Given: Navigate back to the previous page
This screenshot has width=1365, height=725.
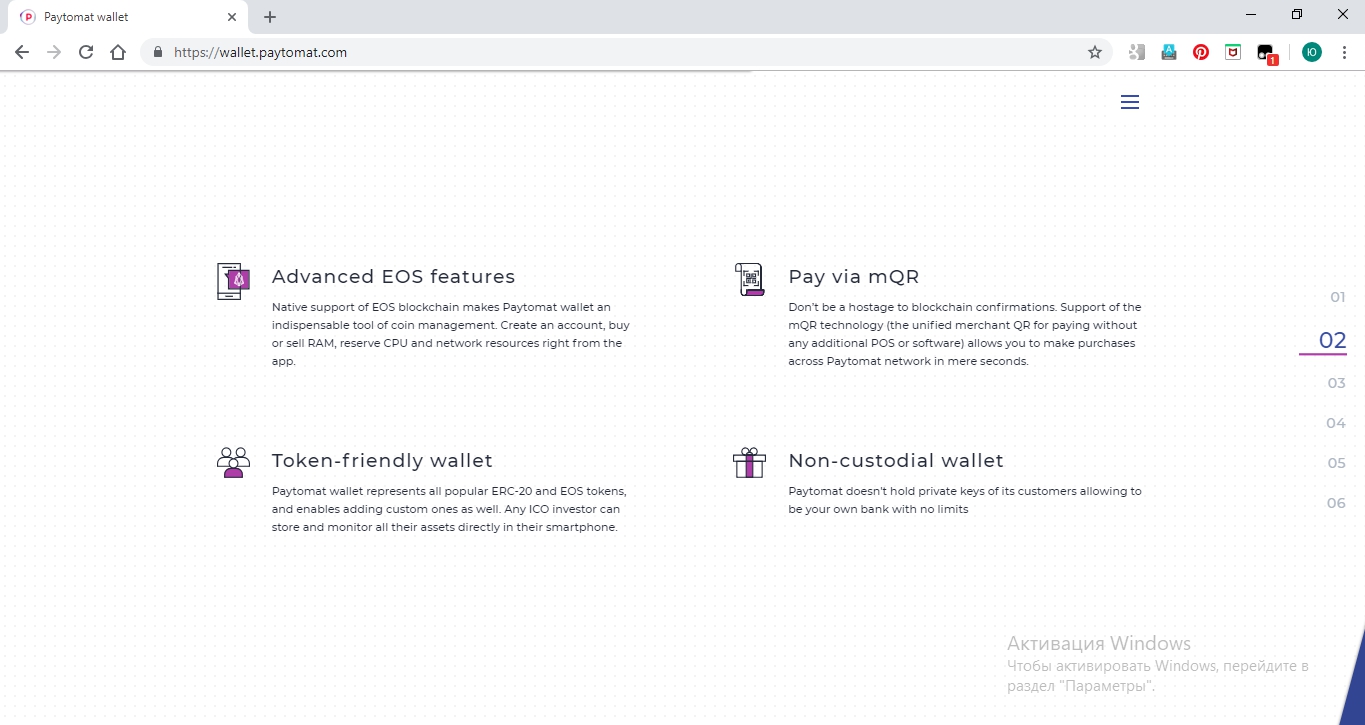Looking at the screenshot, I should pos(22,52).
